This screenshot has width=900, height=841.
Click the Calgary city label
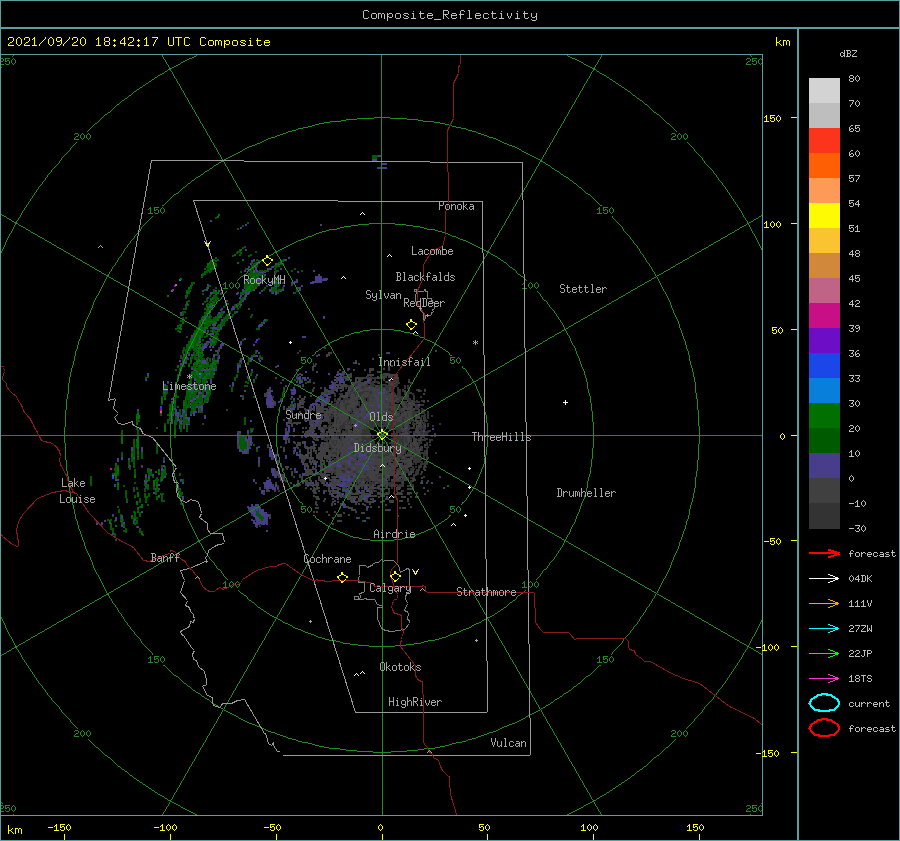coord(390,588)
